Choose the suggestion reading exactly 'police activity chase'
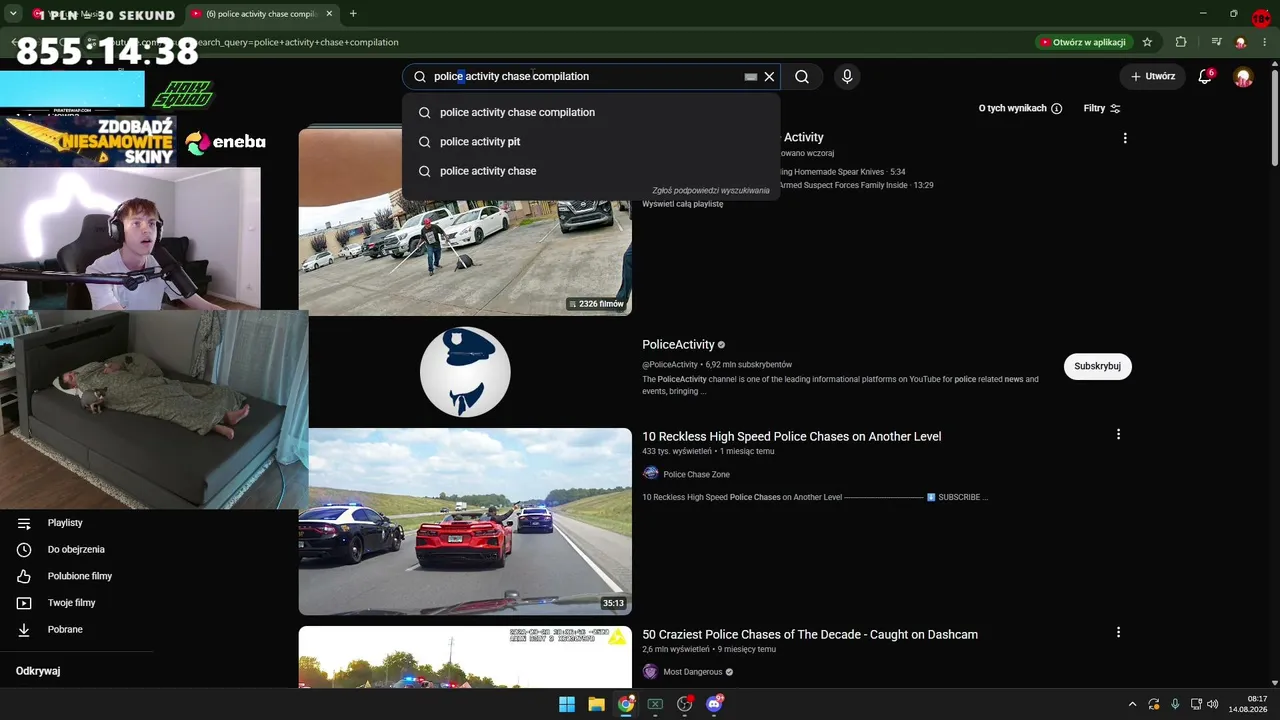This screenshot has height=720, width=1280. tap(591, 171)
